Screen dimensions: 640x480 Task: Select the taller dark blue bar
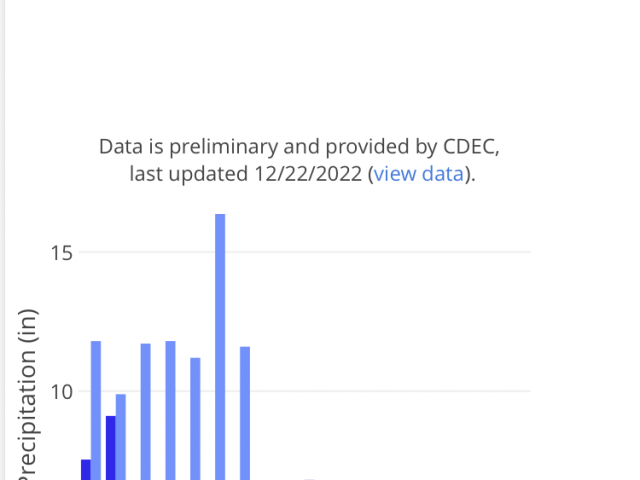coord(111,448)
